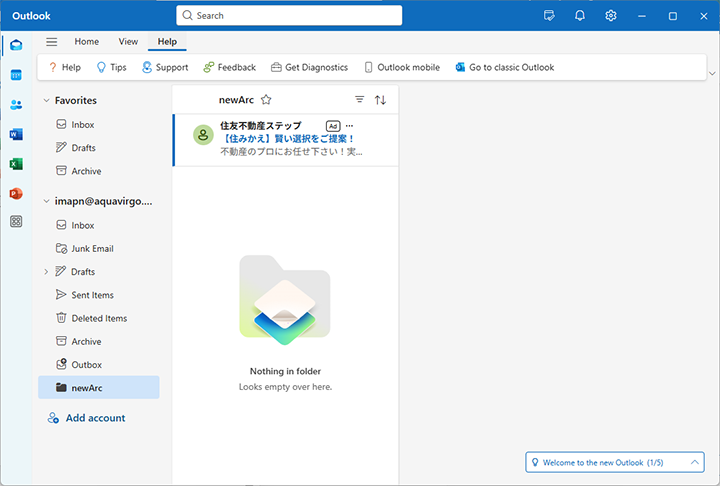Open the Calendar app in the sidebar
This screenshot has width=720, height=486.
16,75
